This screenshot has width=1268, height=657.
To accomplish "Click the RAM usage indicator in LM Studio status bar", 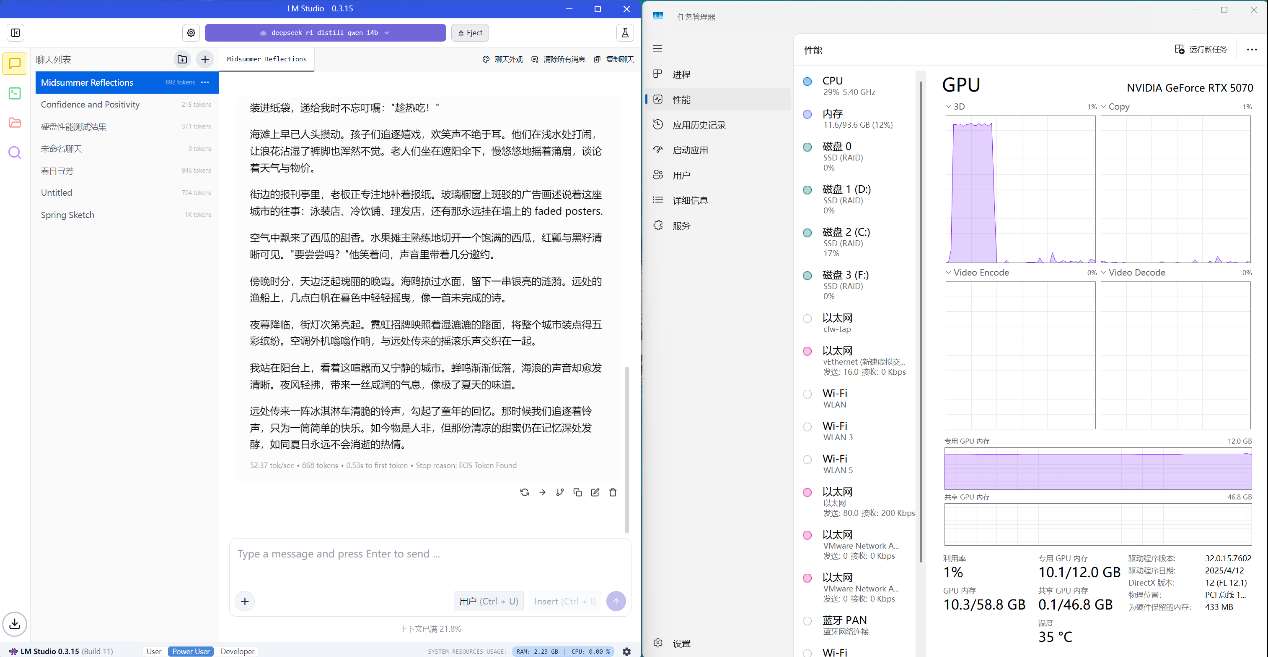I will 536,651.
